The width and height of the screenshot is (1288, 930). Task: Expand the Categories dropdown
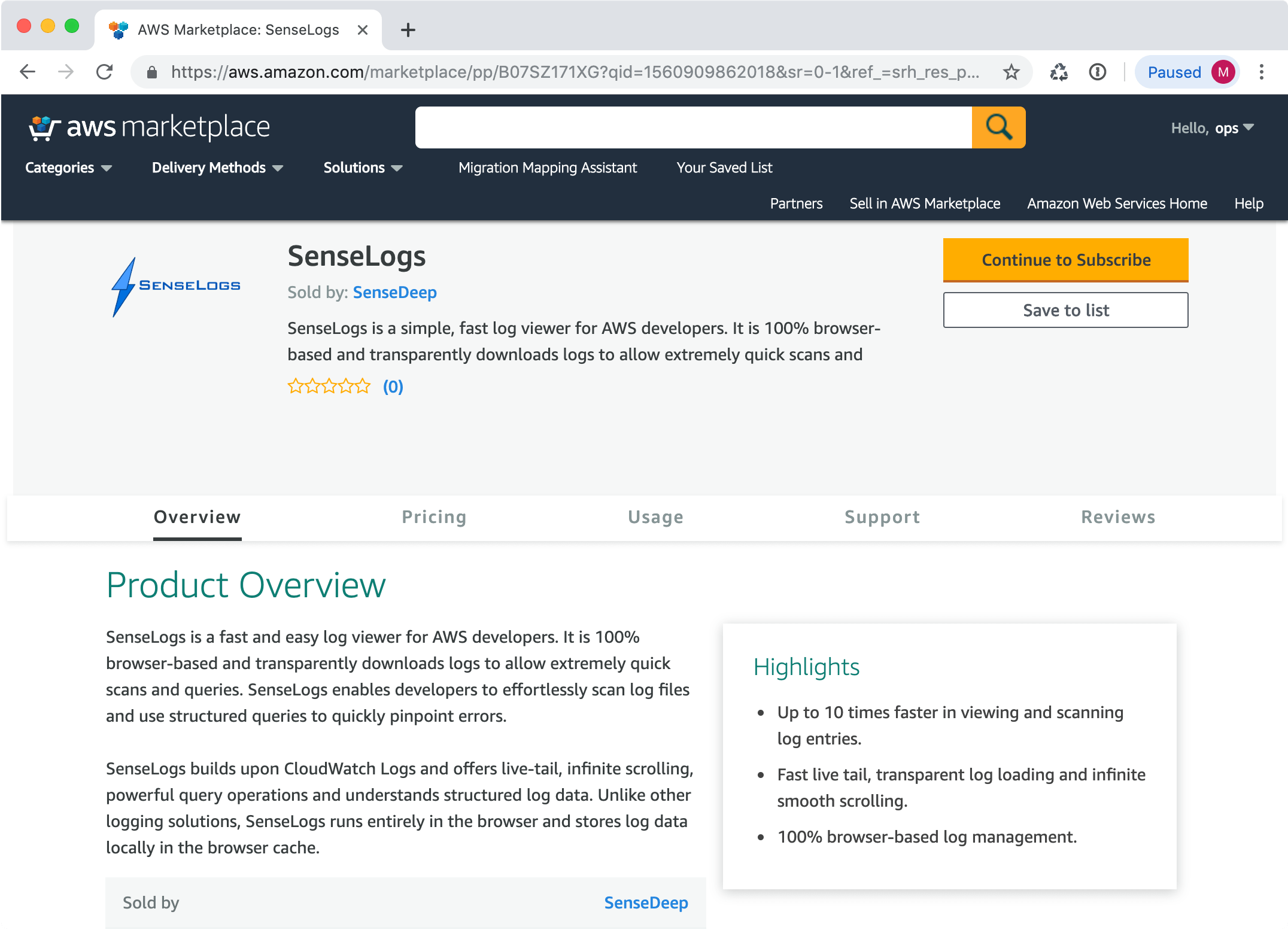[68, 168]
